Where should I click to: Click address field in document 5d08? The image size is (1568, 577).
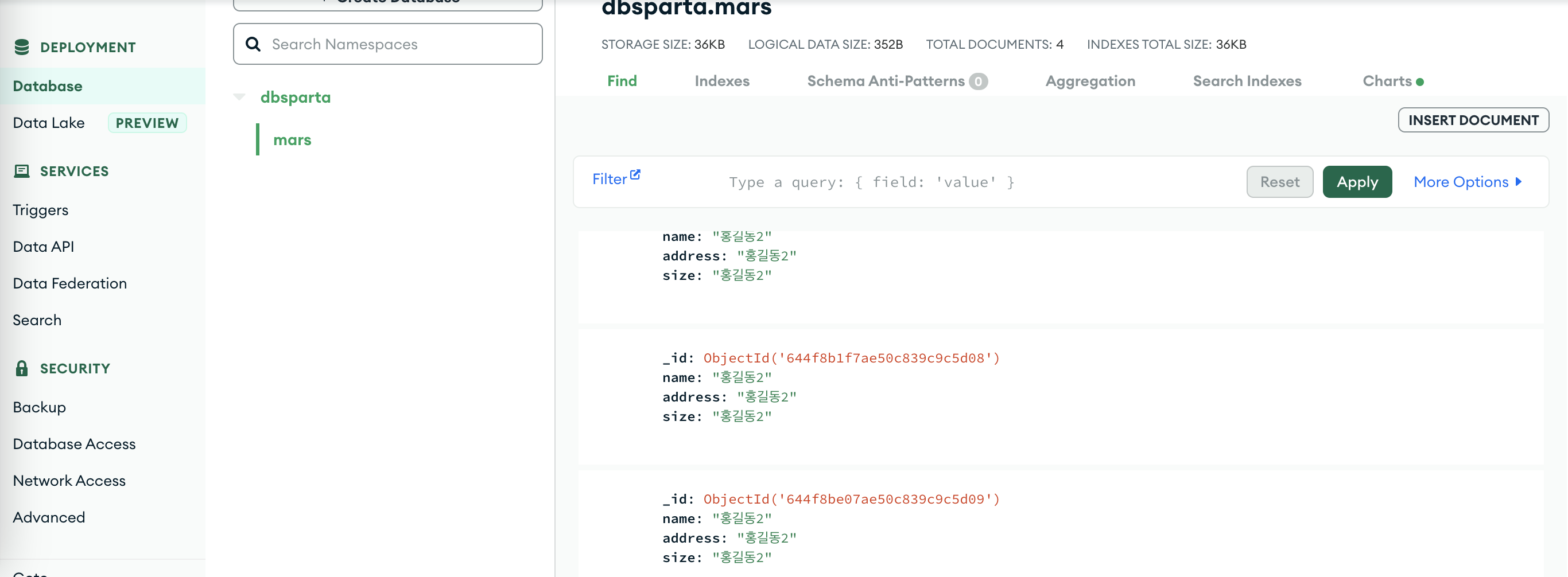729,397
